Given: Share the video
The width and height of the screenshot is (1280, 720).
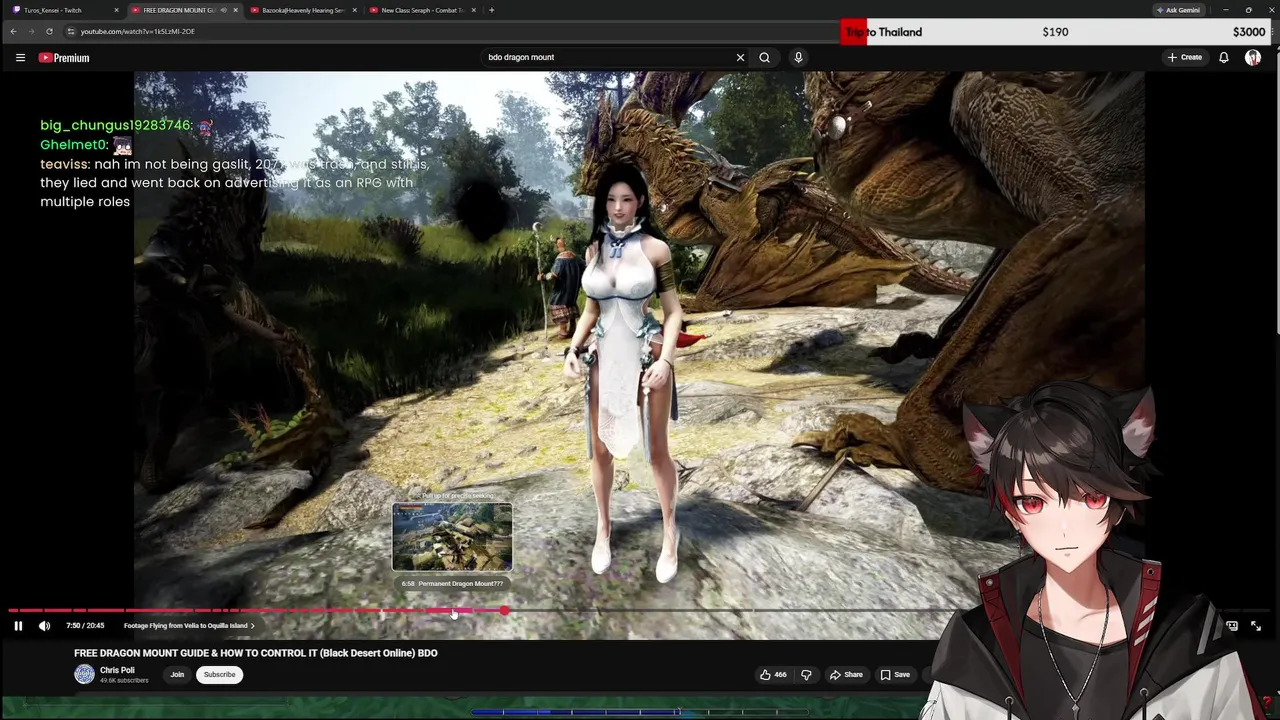Looking at the screenshot, I should (846, 675).
